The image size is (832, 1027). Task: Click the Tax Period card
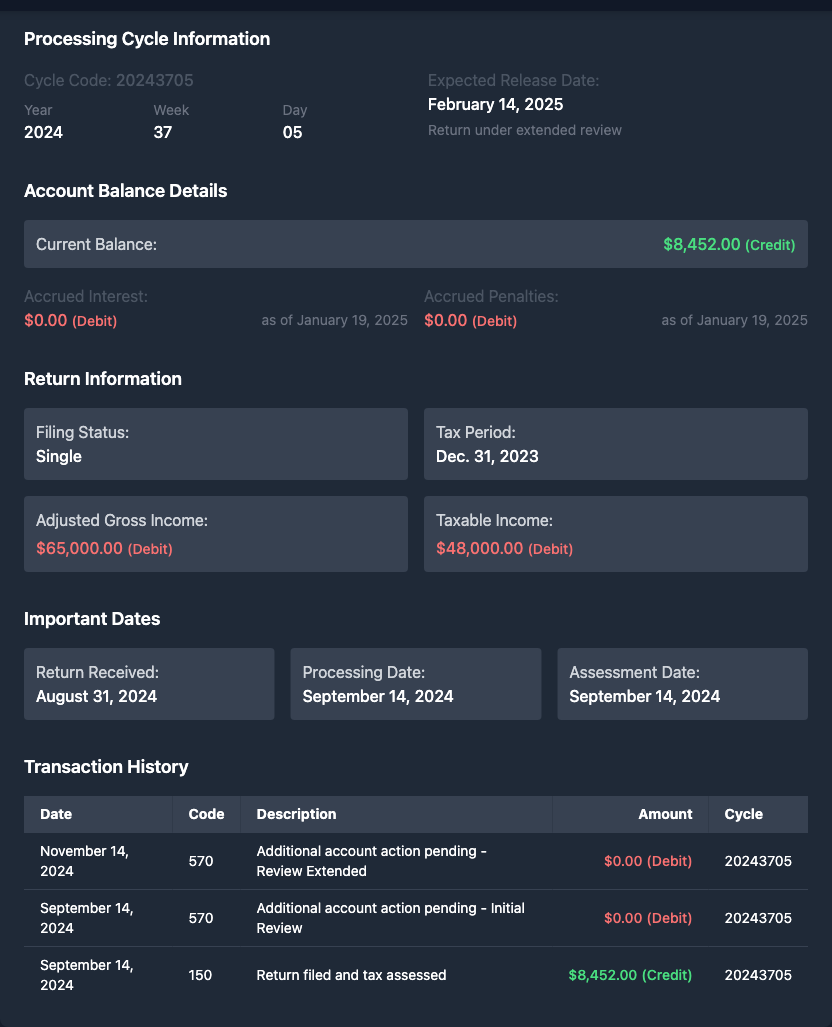pos(615,444)
